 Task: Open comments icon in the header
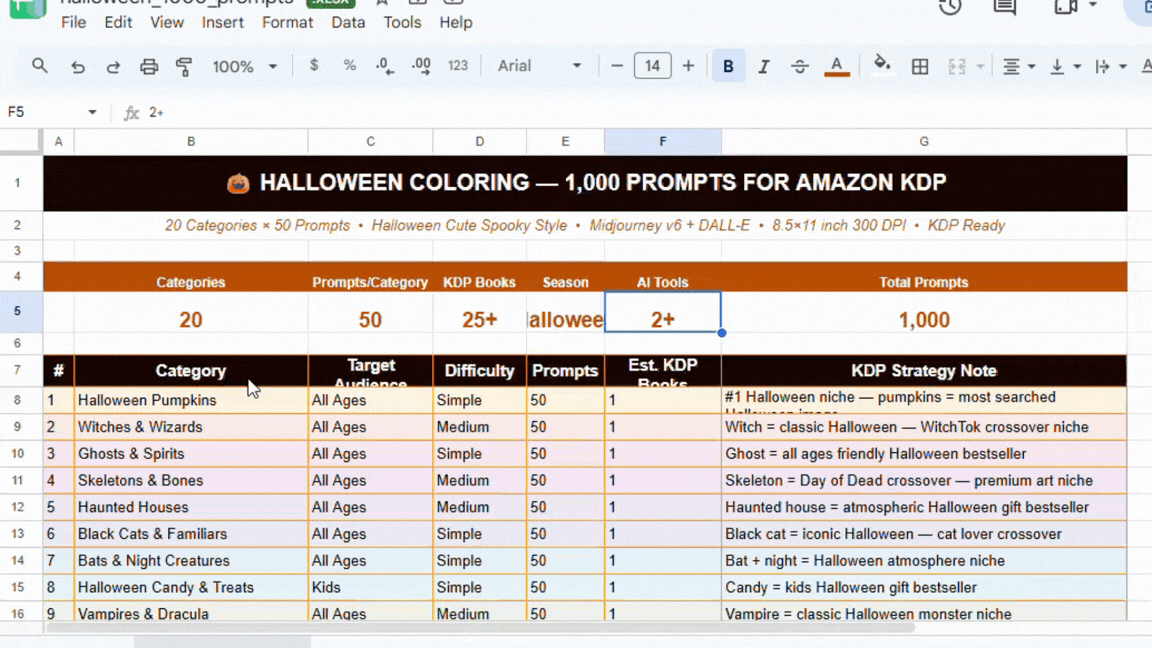[1004, 7]
